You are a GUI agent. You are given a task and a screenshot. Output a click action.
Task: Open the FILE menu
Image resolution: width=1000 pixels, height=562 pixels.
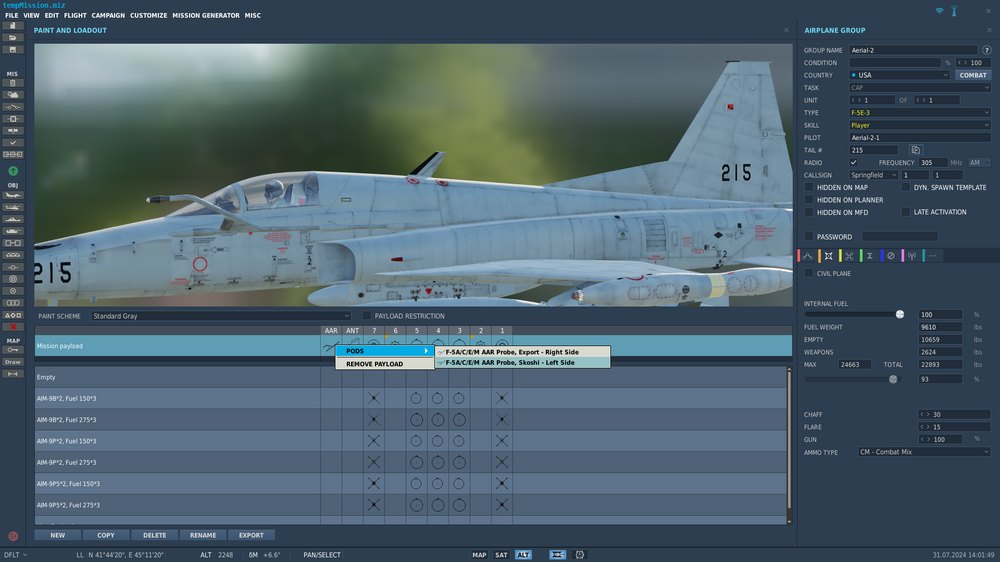pos(11,15)
